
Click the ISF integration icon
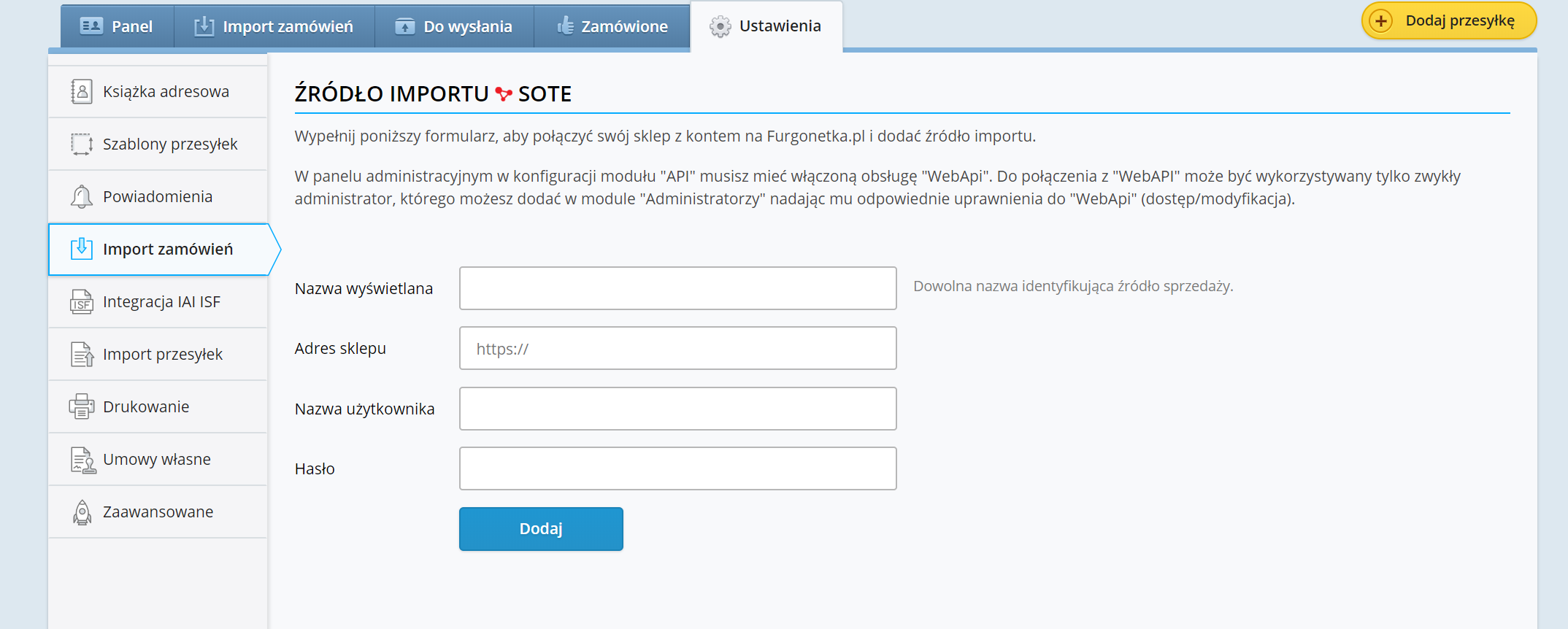[82, 302]
